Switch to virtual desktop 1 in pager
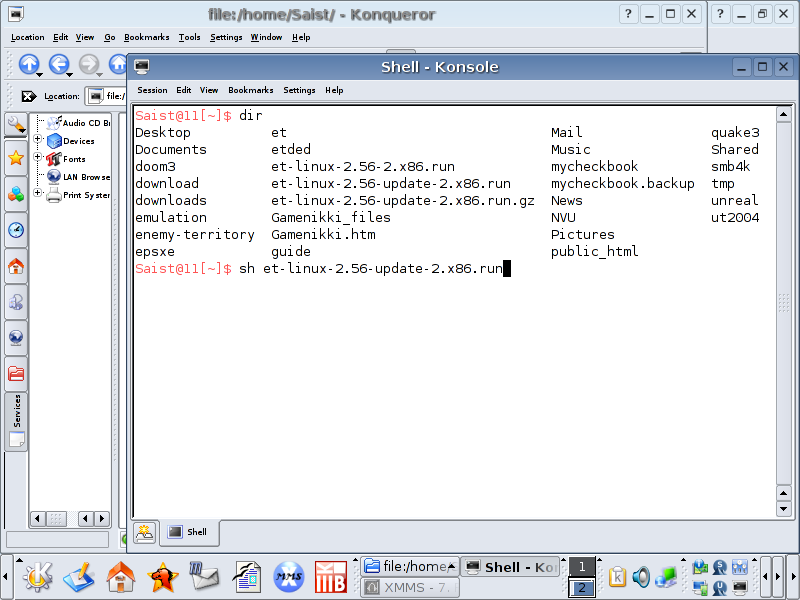Image resolution: width=800 pixels, height=600 pixels. click(582, 567)
